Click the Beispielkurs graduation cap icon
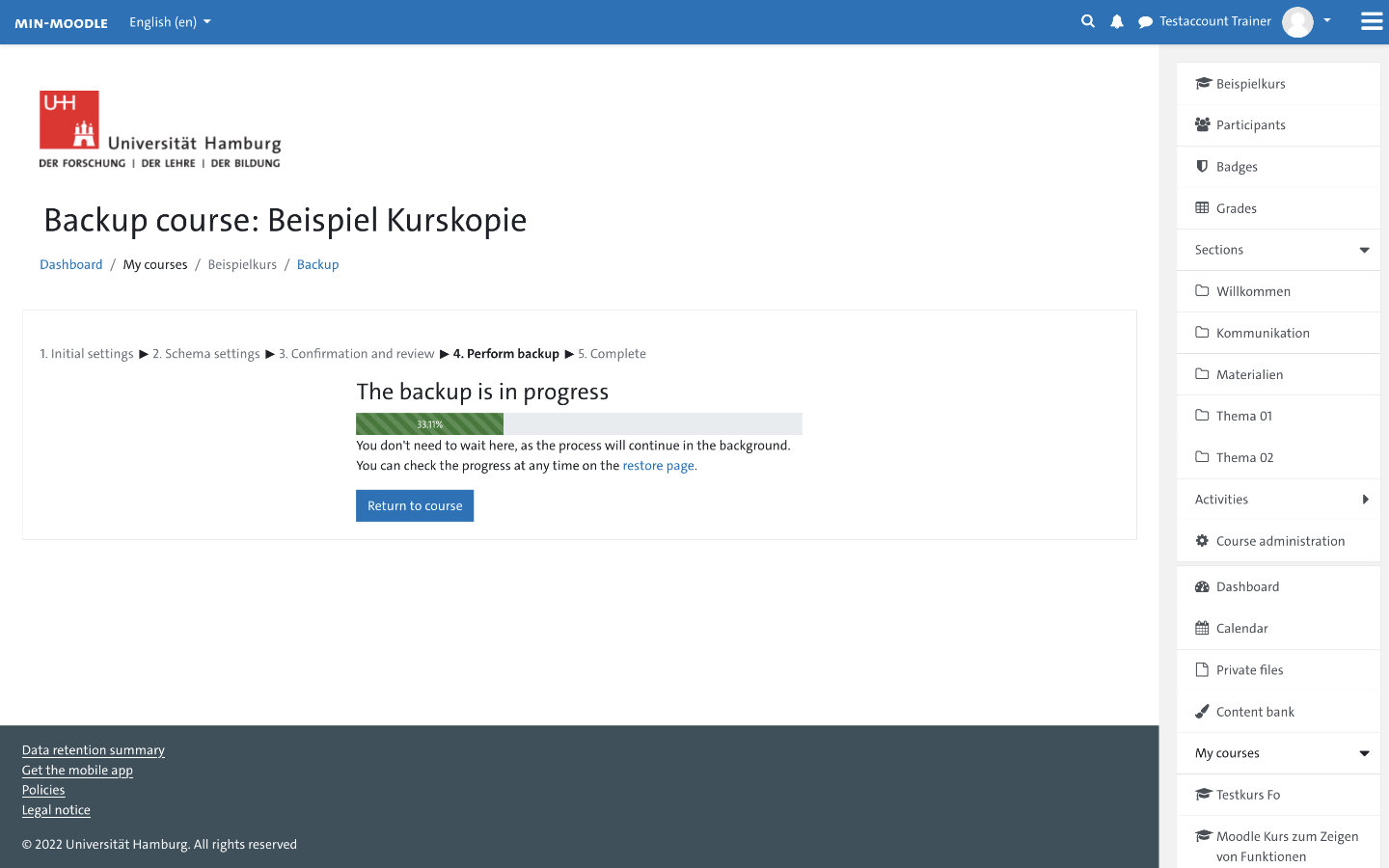The width and height of the screenshot is (1389, 868). point(1203,83)
